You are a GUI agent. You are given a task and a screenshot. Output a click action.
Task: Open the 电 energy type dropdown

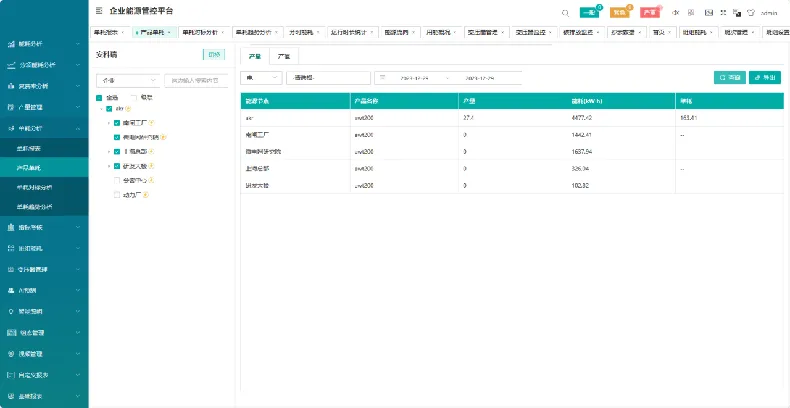261,78
